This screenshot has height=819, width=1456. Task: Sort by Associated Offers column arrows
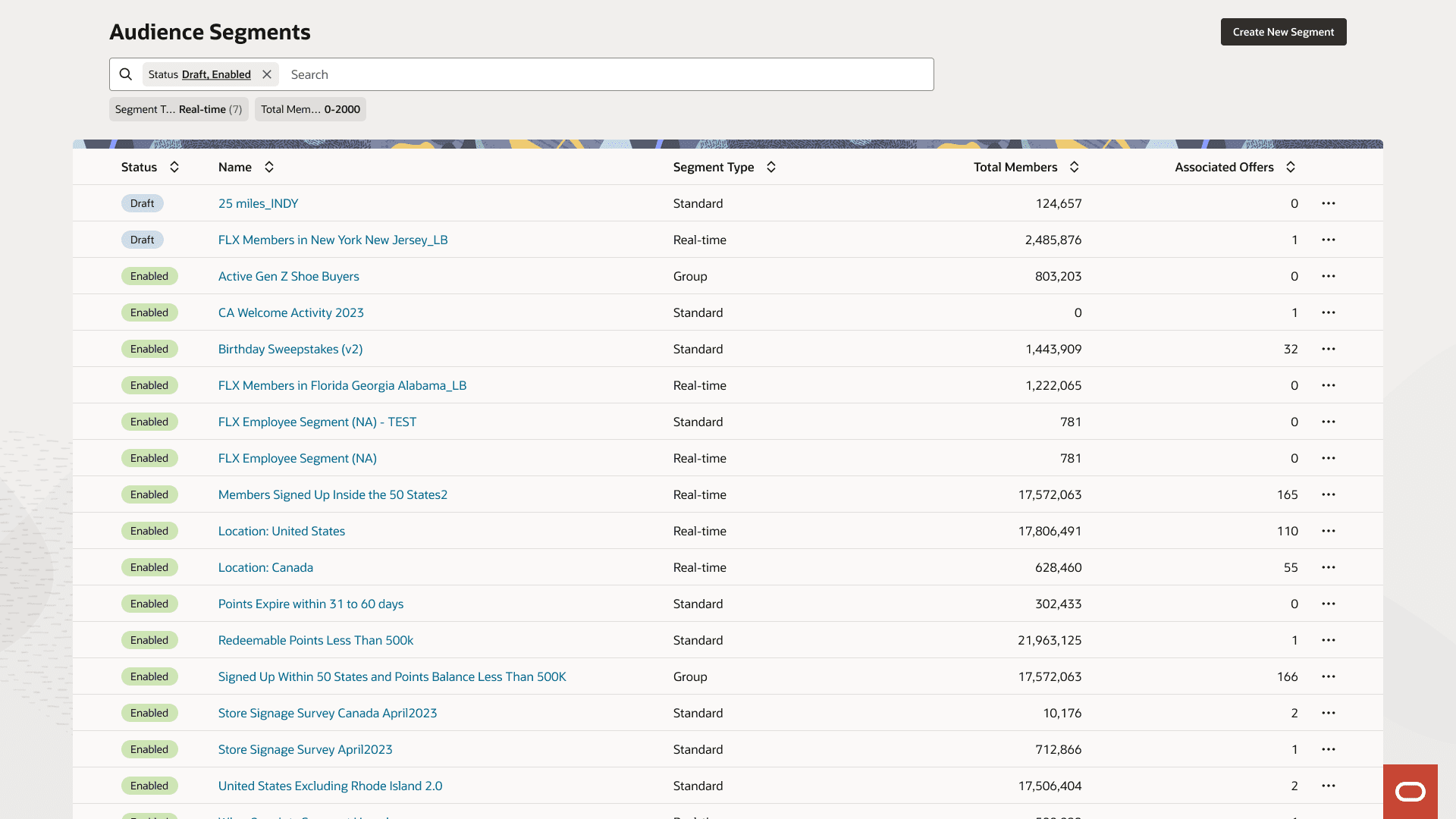(1291, 167)
